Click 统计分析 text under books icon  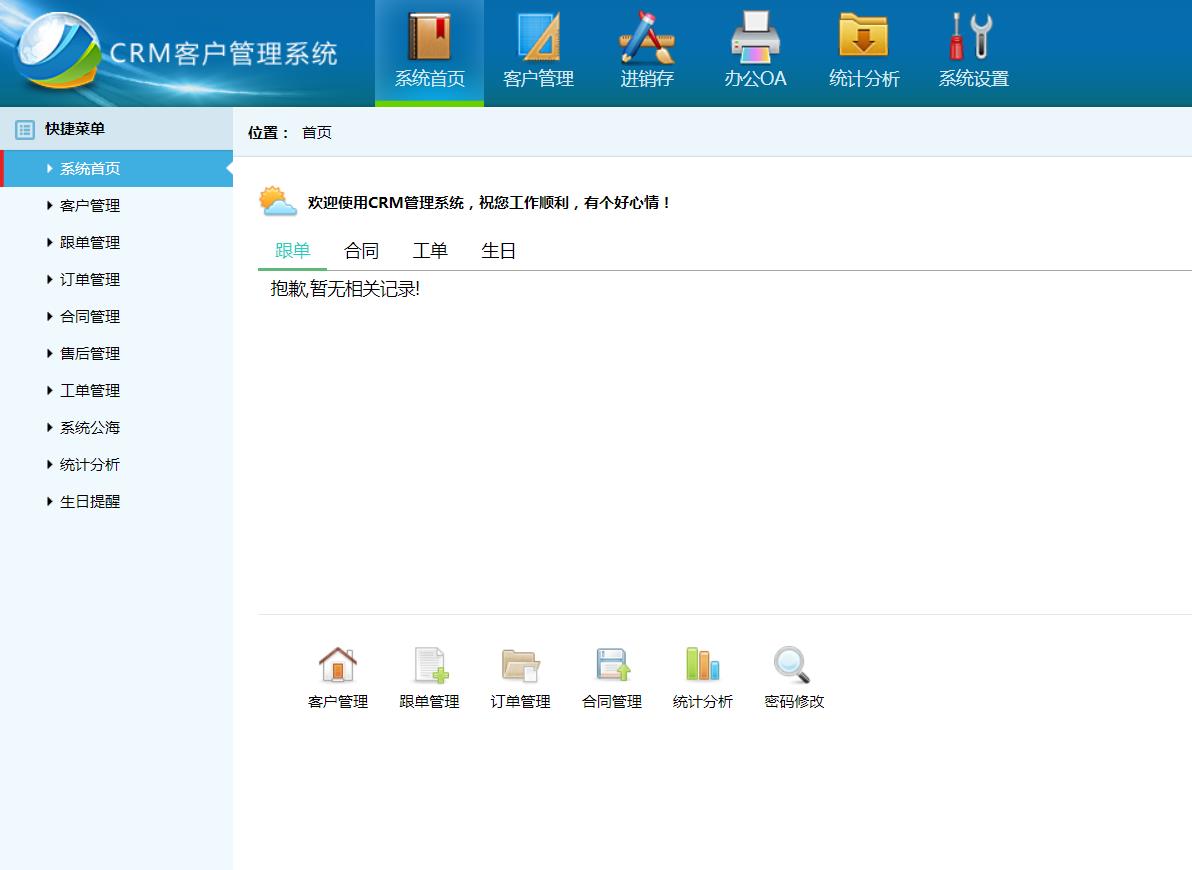click(702, 701)
